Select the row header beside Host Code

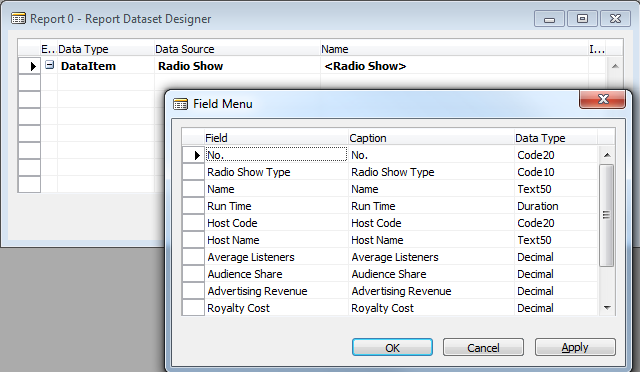click(x=193, y=223)
